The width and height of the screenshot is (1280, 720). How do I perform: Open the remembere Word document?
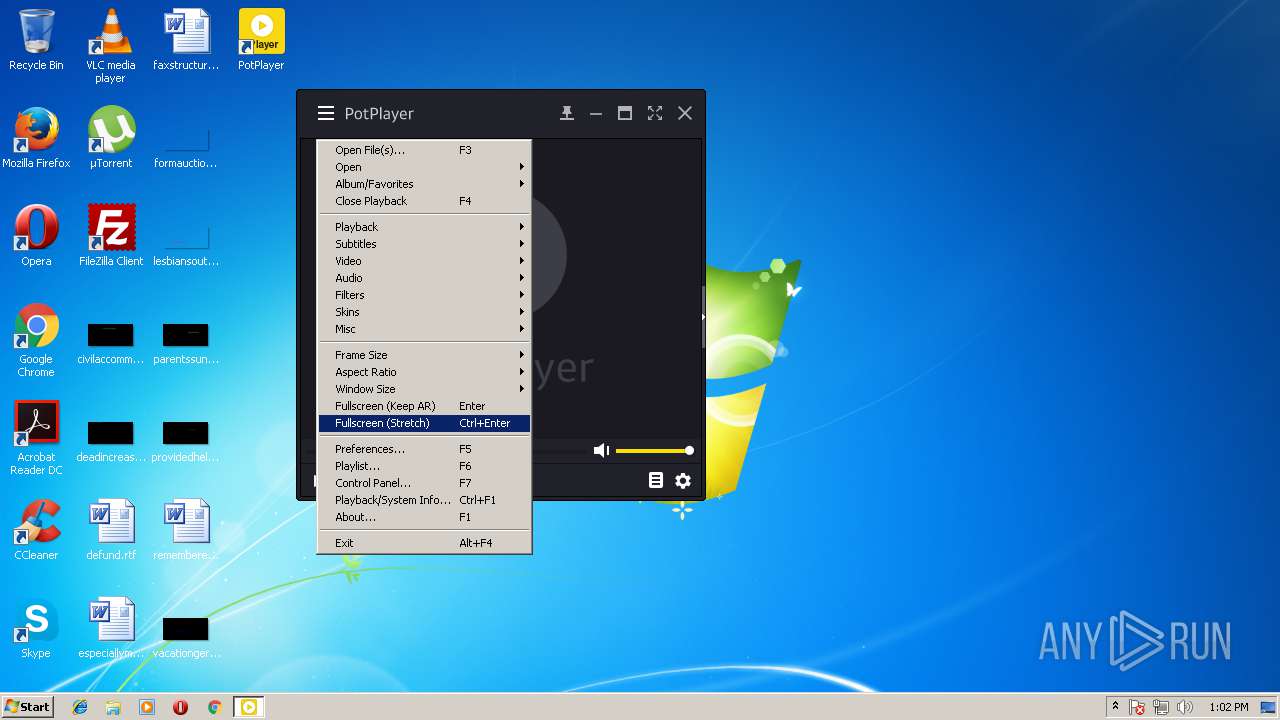[x=186, y=530]
